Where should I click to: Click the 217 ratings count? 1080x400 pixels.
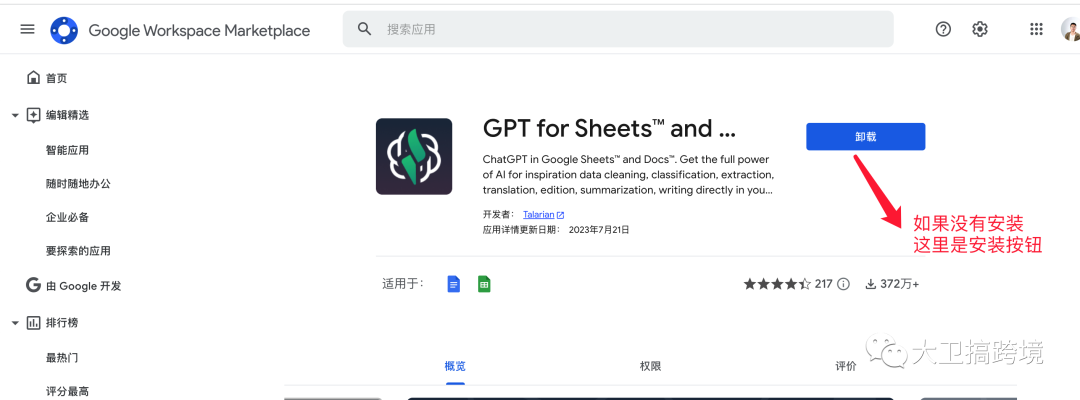[824, 284]
